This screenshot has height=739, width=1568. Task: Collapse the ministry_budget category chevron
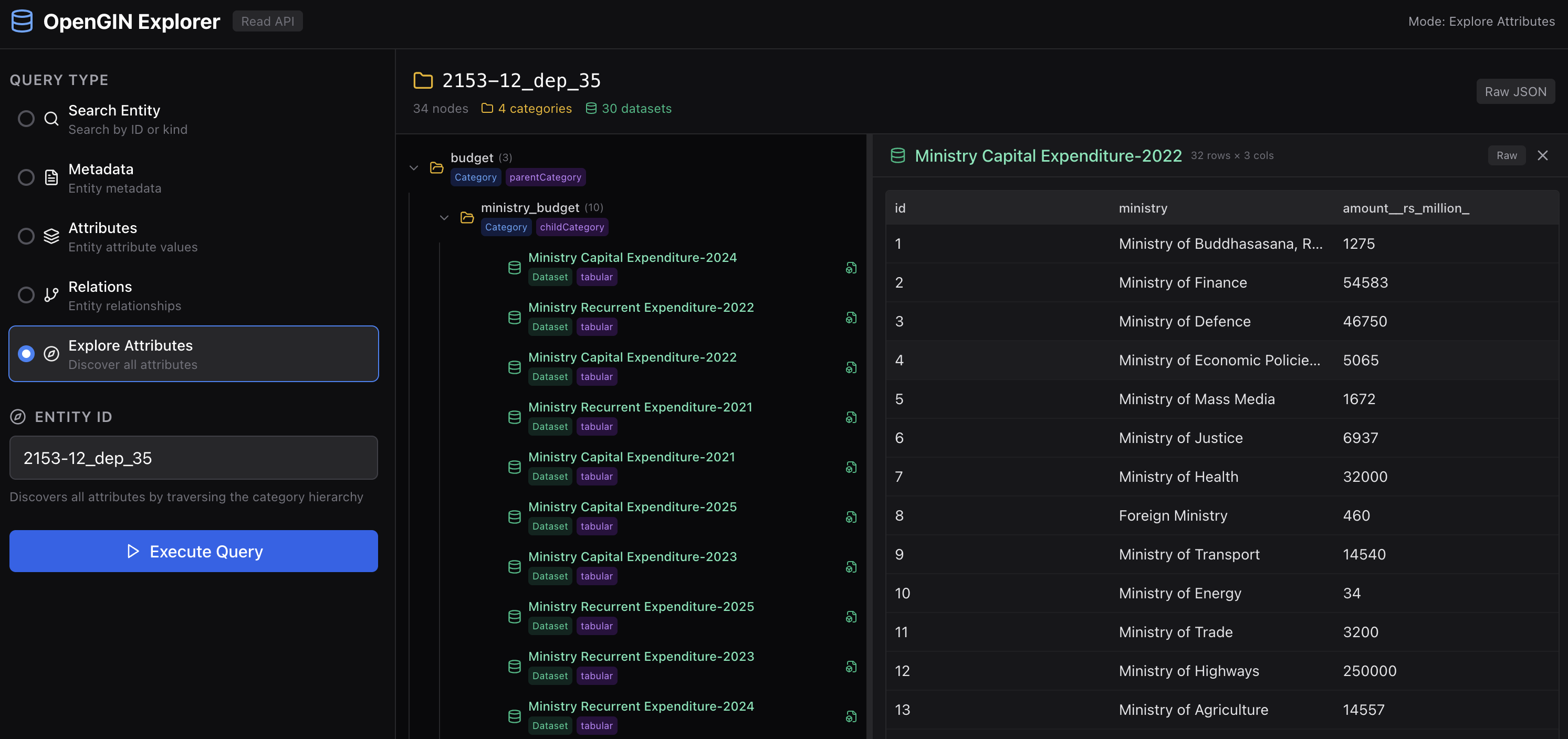[444, 217]
